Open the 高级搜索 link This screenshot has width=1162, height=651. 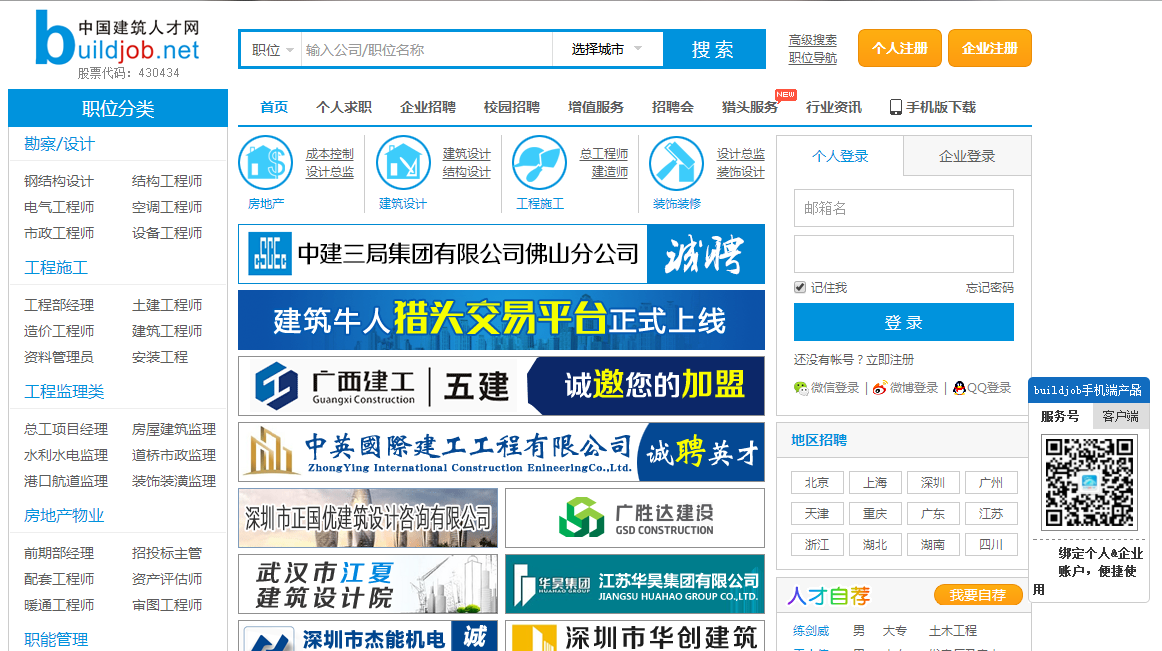(813, 40)
